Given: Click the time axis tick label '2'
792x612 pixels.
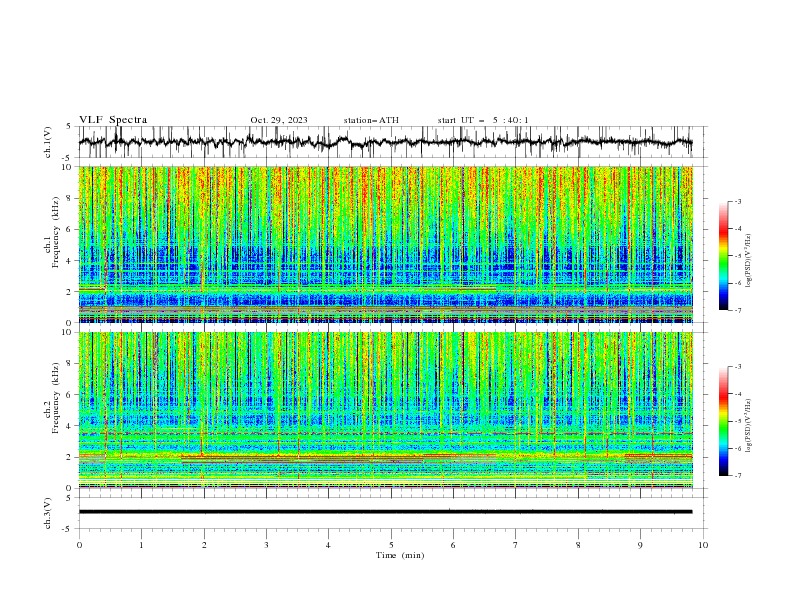Looking at the screenshot, I should pos(204,545).
